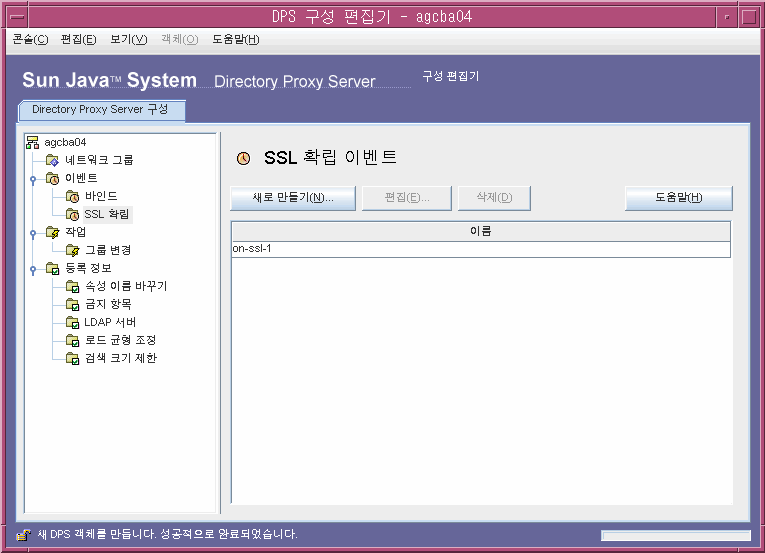Open the 편집(E) menu
Screen dimensions: 765x553
pos(78,40)
